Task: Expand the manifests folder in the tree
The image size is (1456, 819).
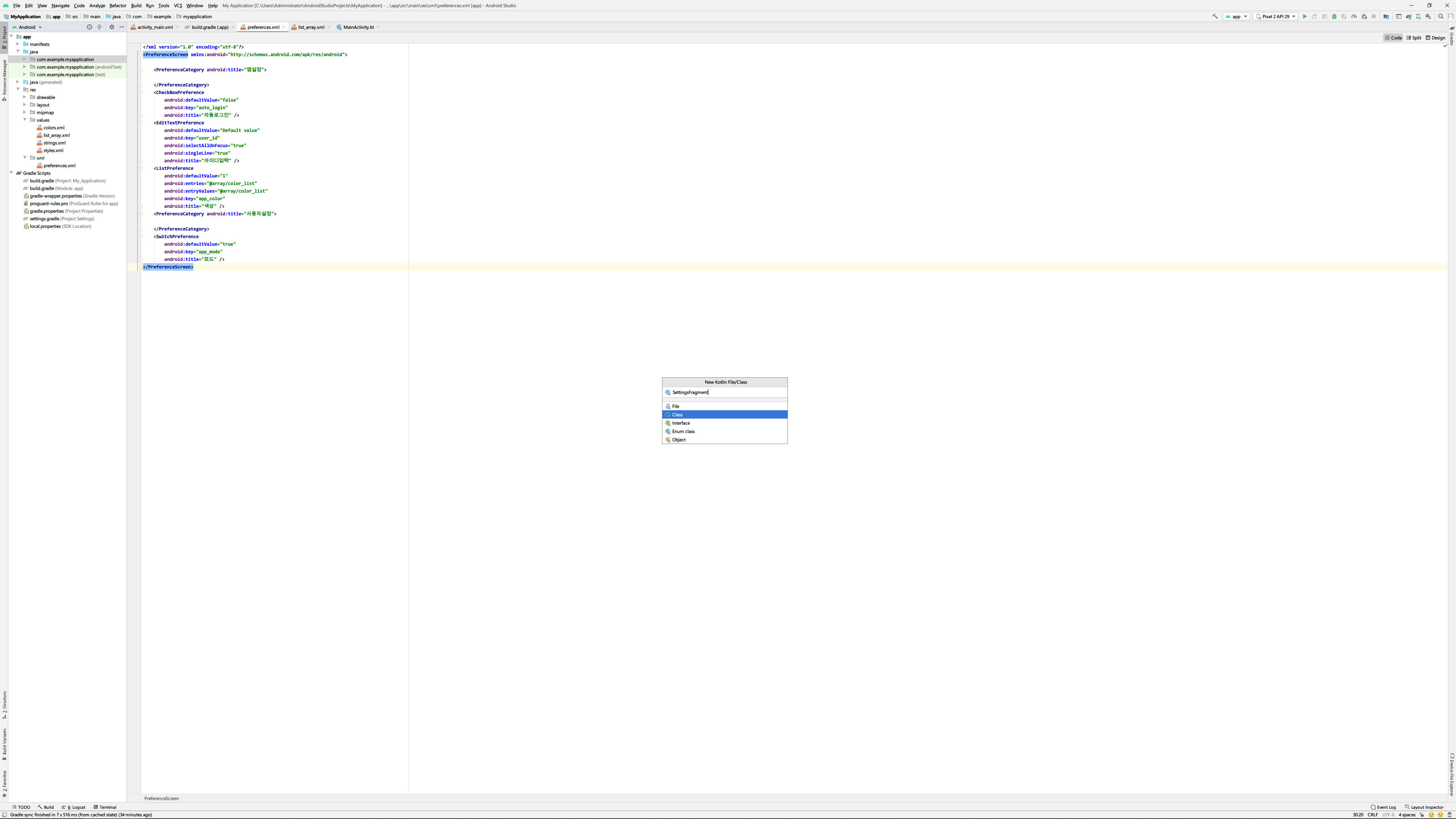Action: click(17, 44)
